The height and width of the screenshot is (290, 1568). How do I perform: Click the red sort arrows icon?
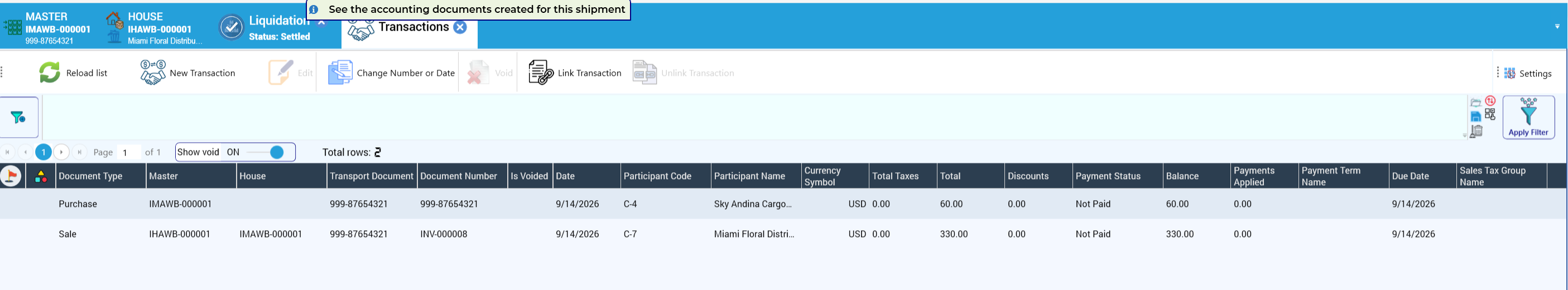(x=1490, y=101)
